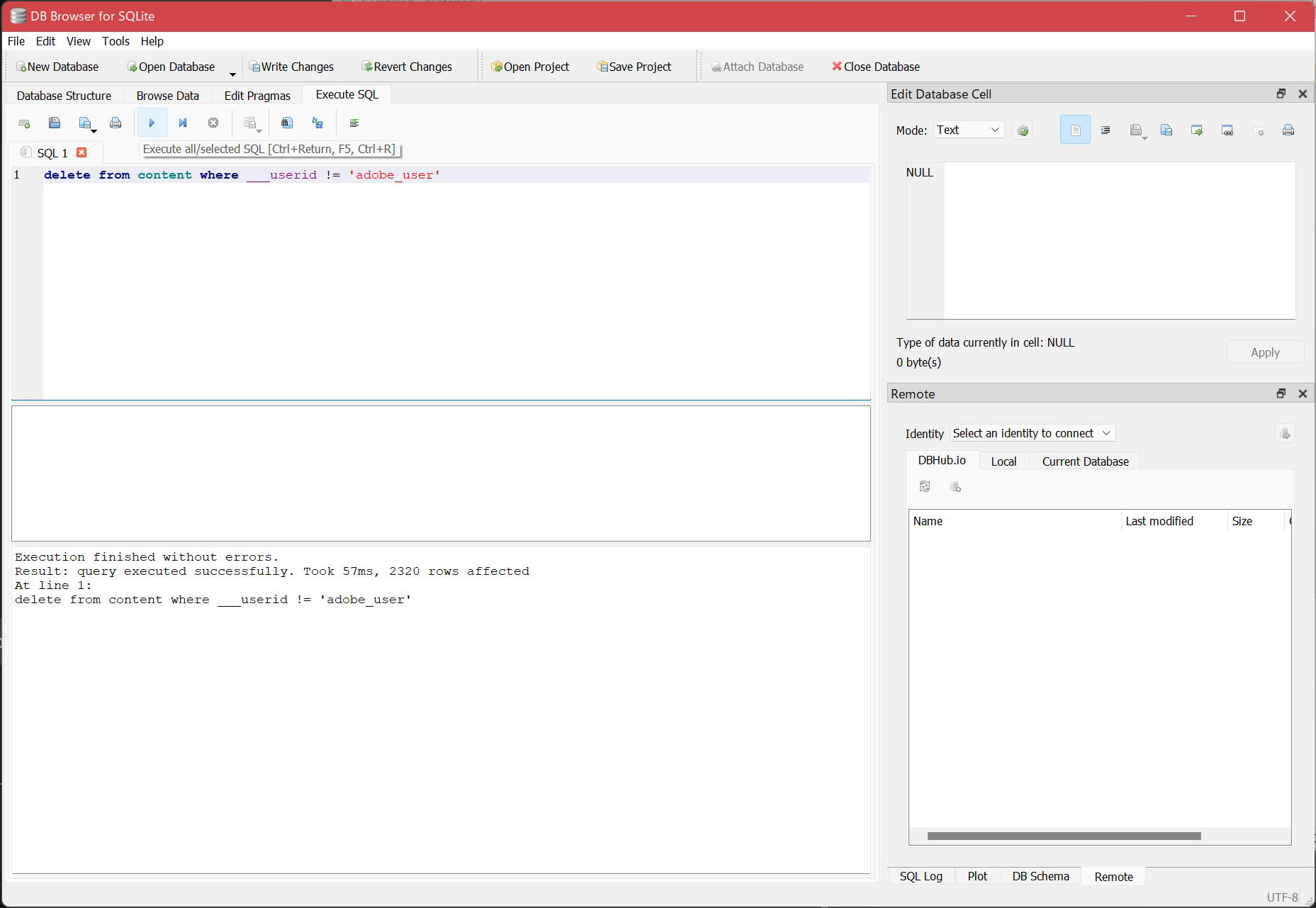Toggle the word wrap button in cell editor

click(x=1075, y=130)
